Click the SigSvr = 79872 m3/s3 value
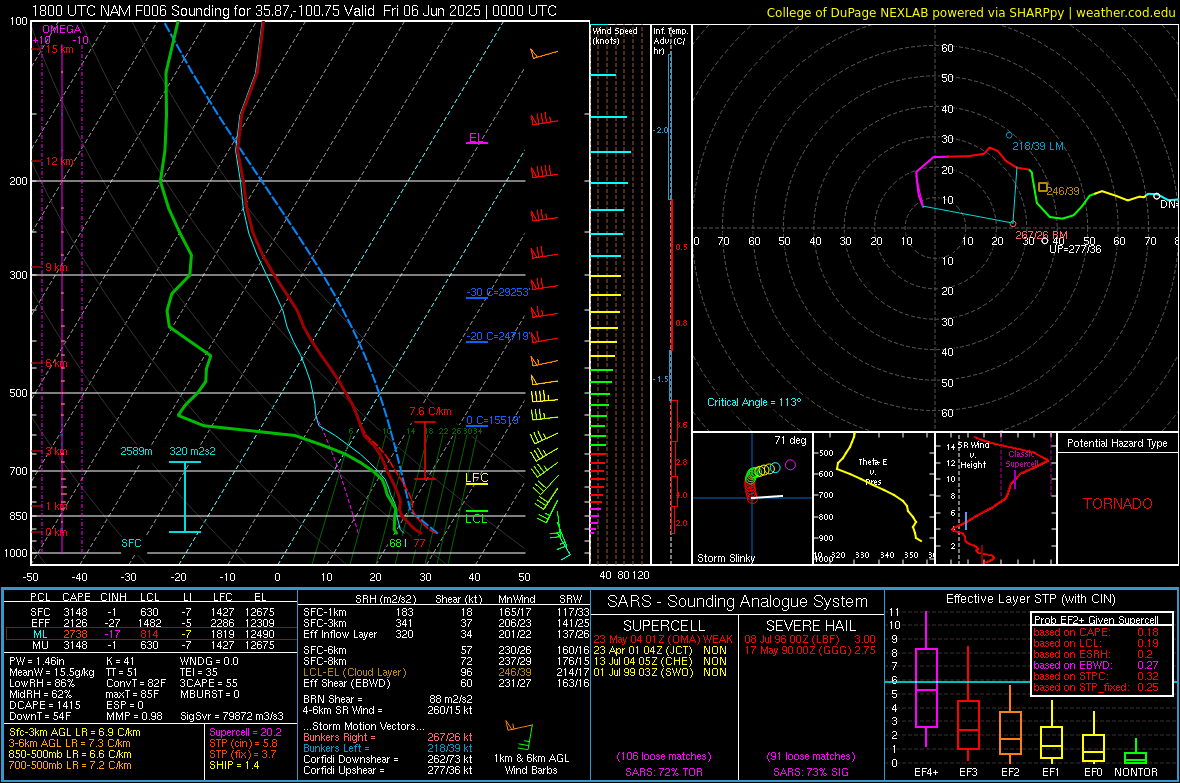The width and height of the screenshot is (1180, 783). pyautogui.click(x=231, y=716)
